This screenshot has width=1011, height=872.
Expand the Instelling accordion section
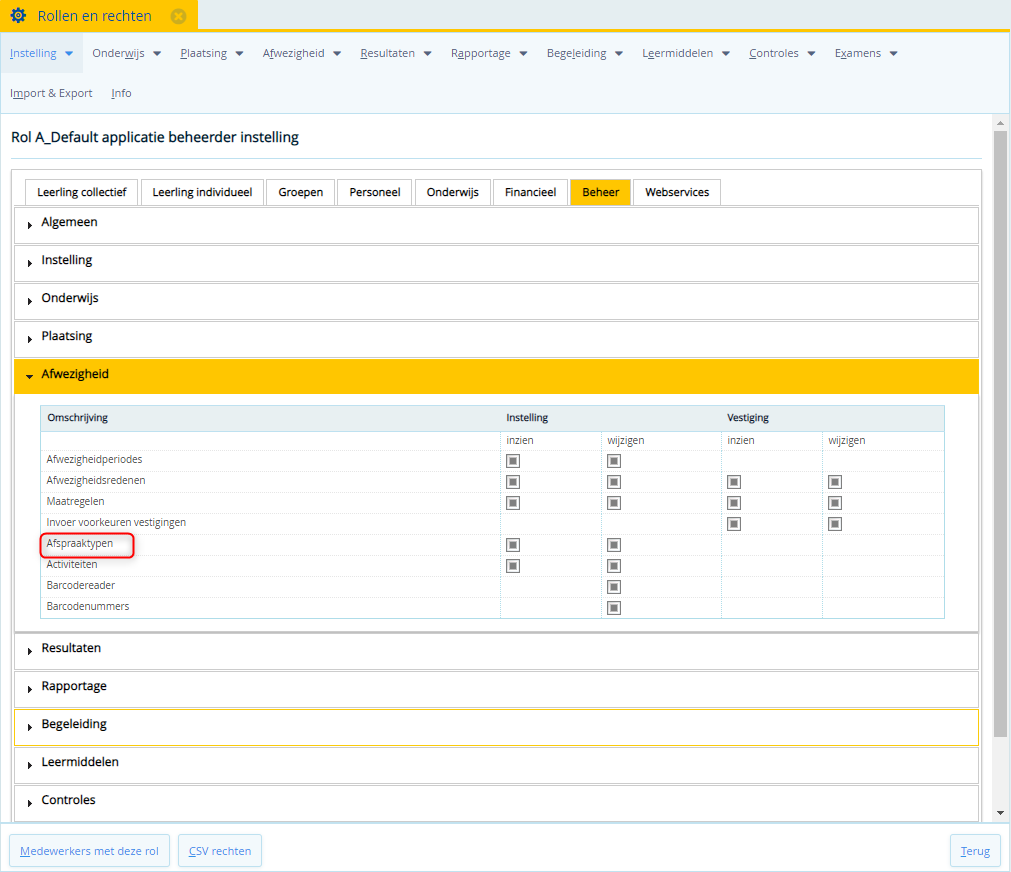(496, 263)
